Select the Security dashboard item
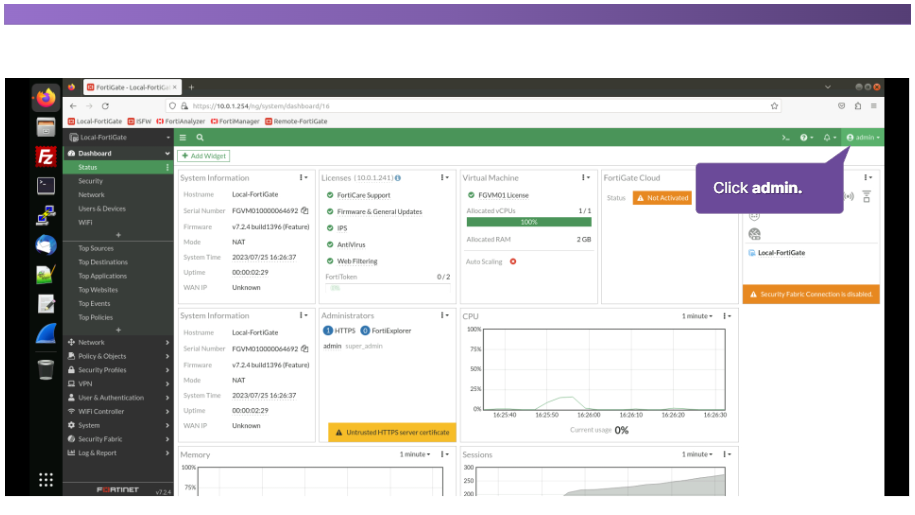The image size is (915, 515). [x=90, y=181]
